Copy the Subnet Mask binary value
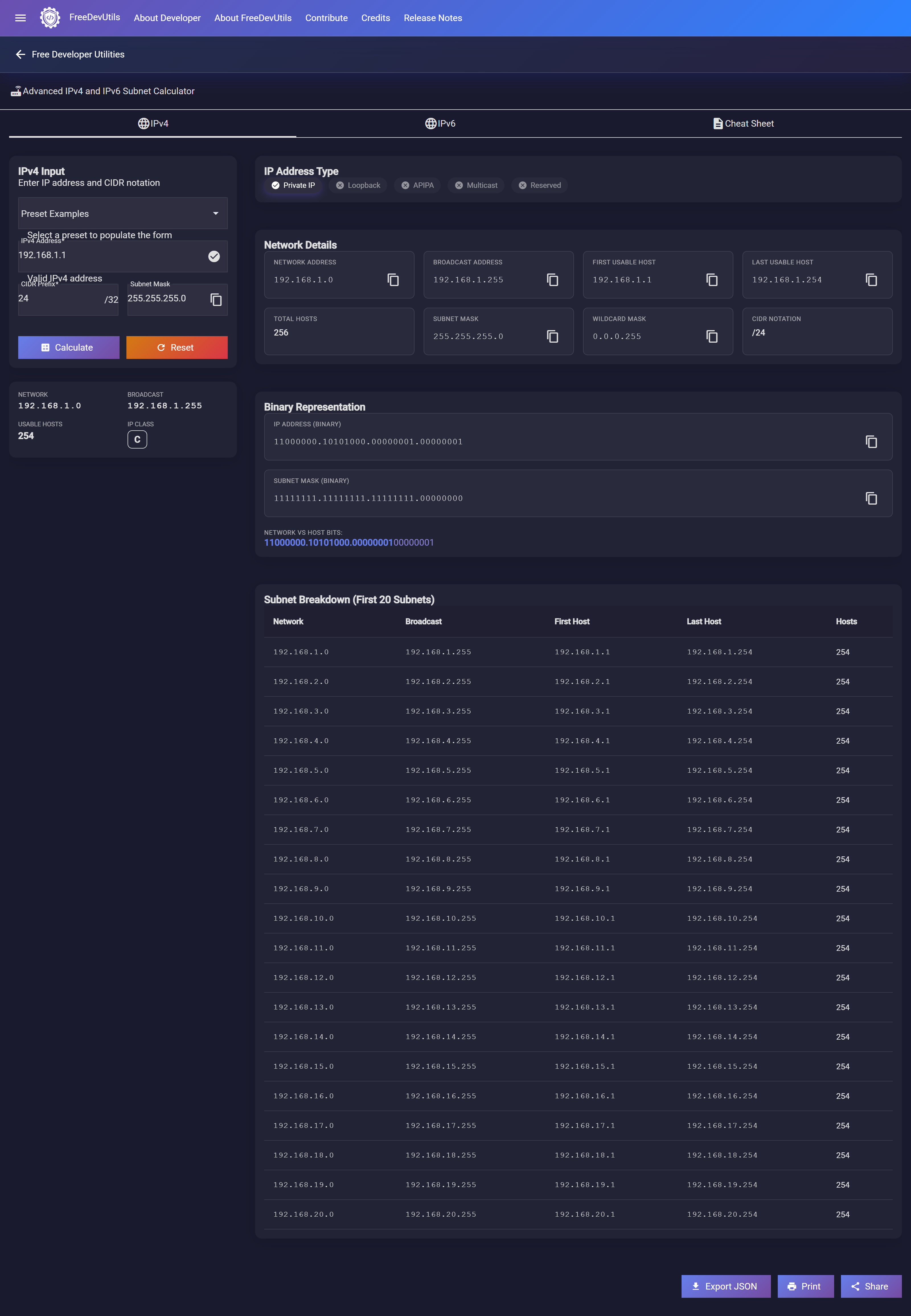911x1316 pixels. 871,498
